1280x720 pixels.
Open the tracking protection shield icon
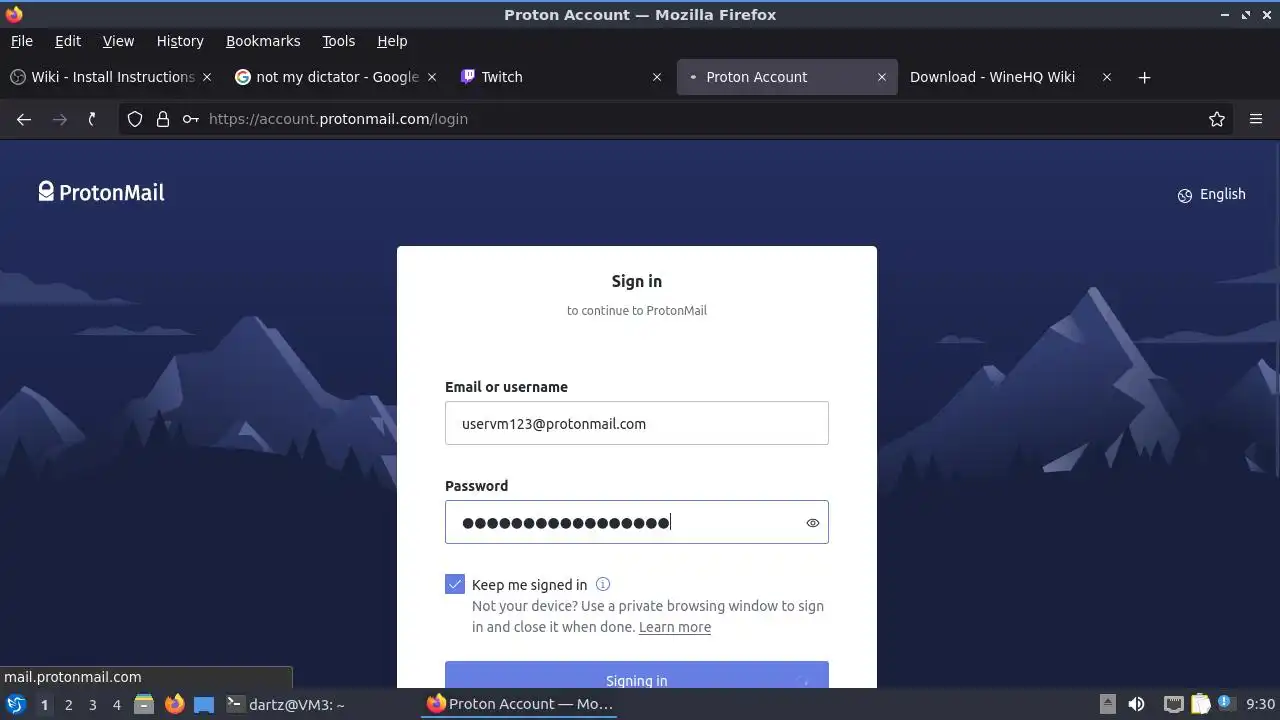point(135,119)
